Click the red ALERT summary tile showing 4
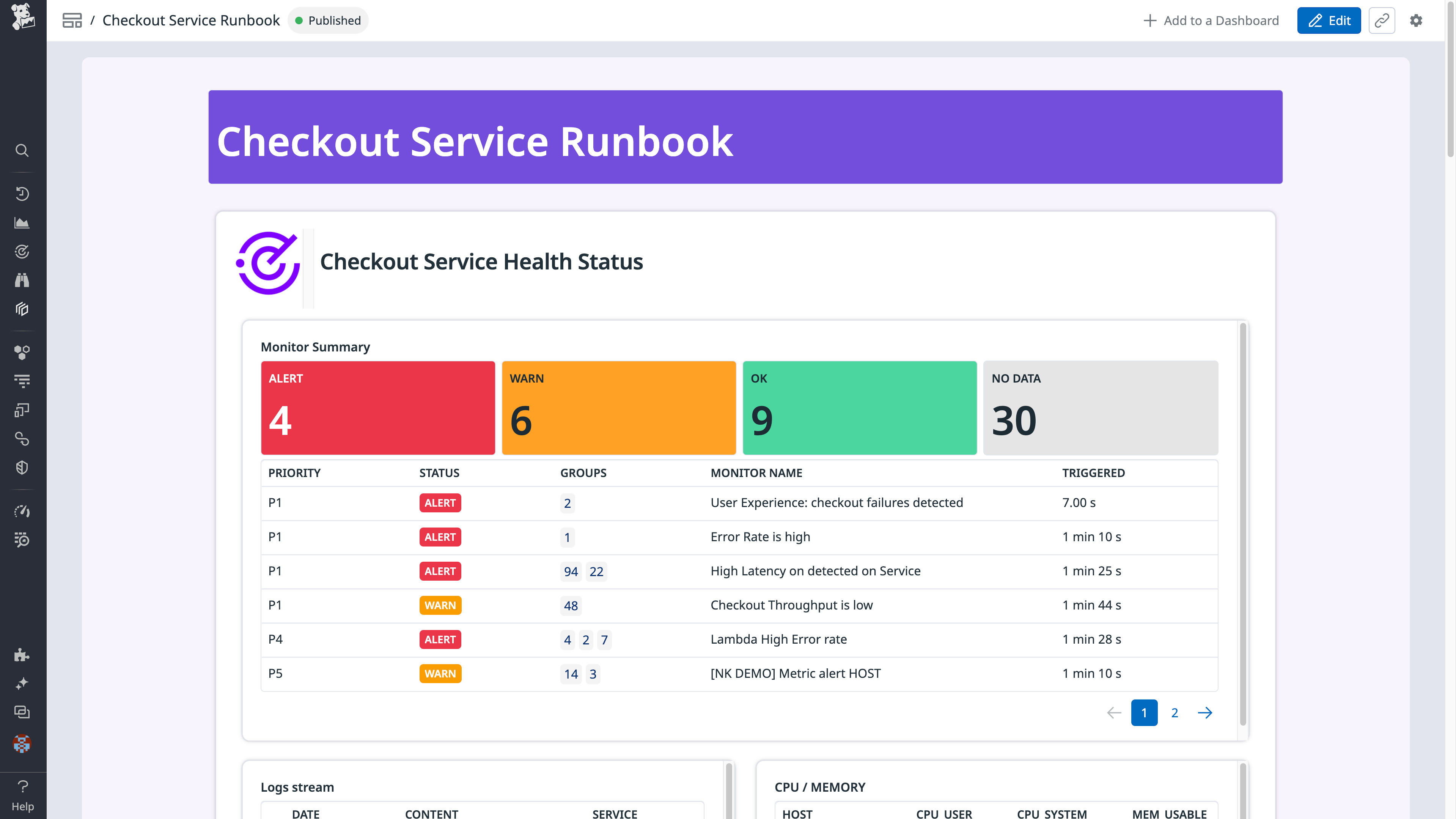The width and height of the screenshot is (1456, 819). [x=377, y=408]
